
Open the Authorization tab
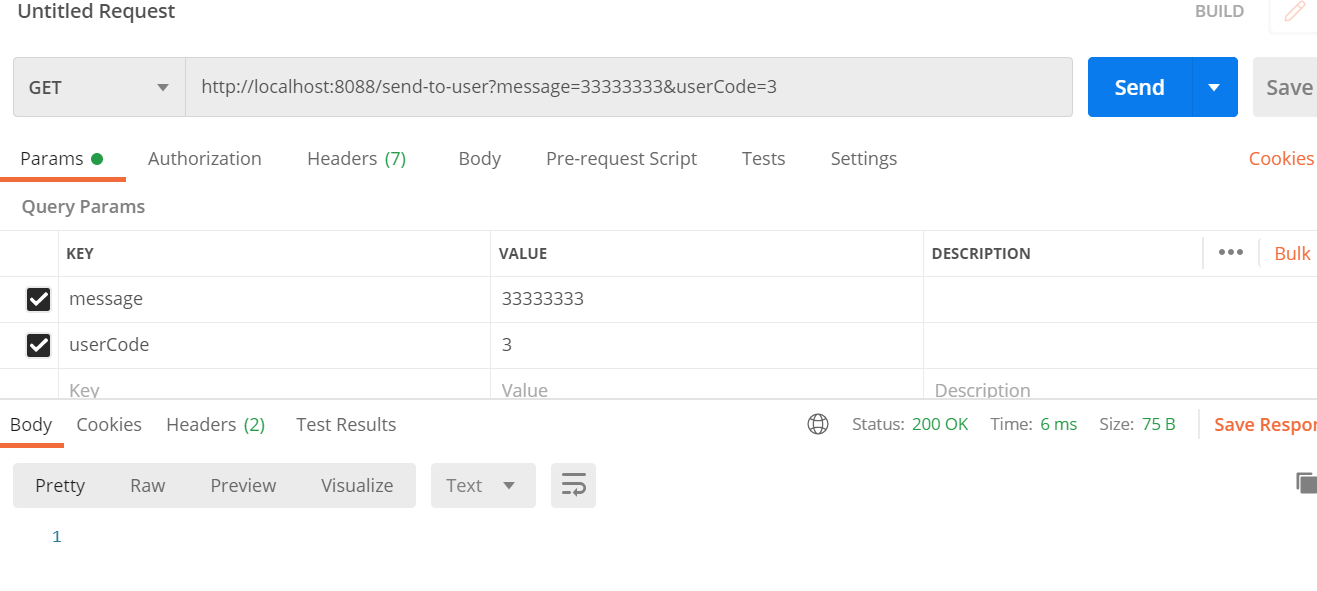point(205,158)
